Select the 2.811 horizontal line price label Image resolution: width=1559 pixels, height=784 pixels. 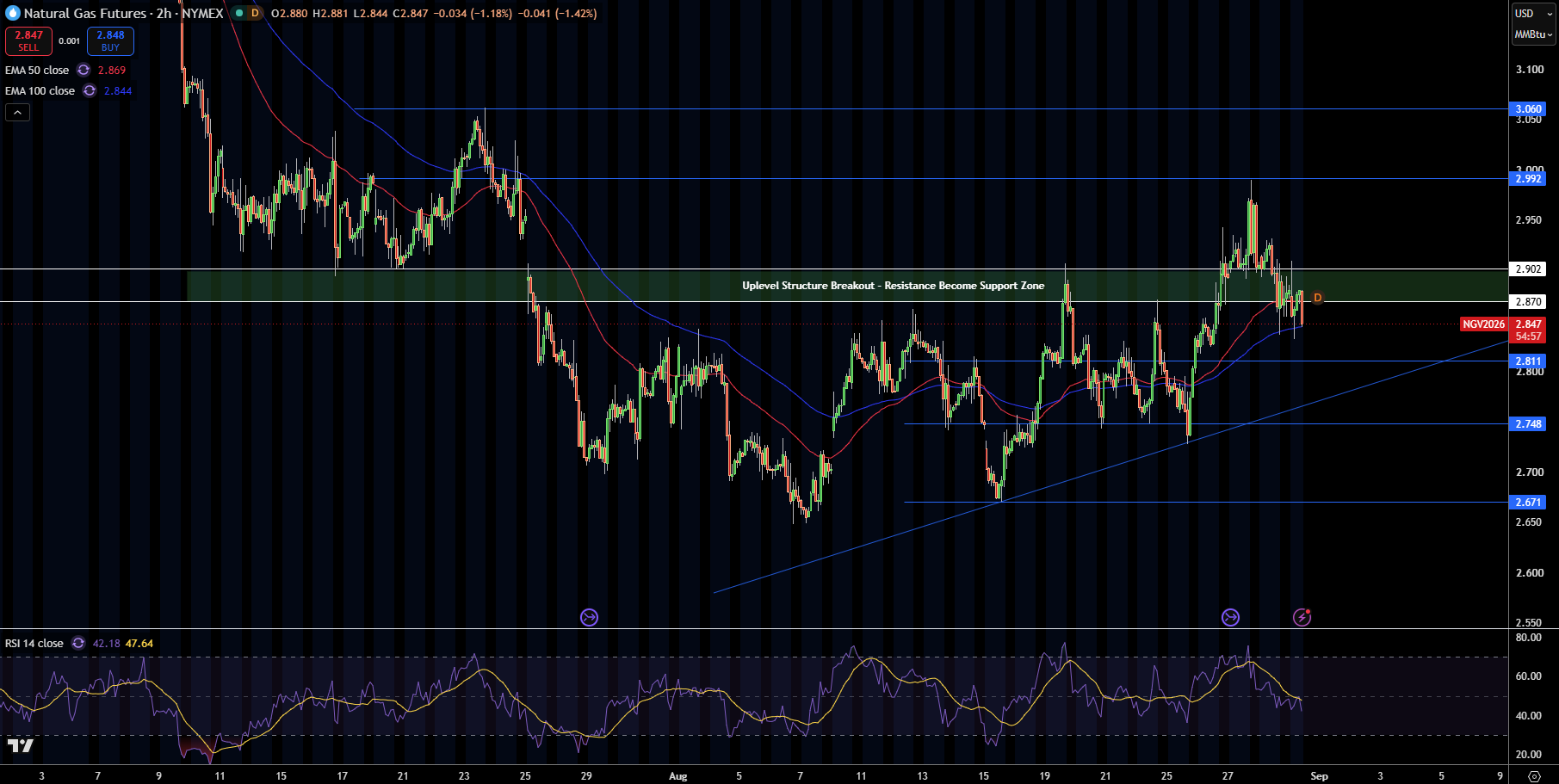[1529, 361]
